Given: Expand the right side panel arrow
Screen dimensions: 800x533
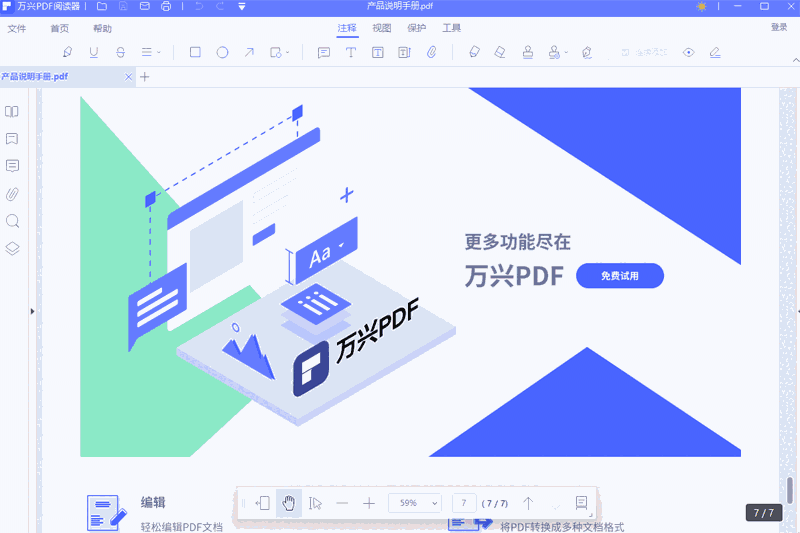Looking at the screenshot, I should [798, 311].
